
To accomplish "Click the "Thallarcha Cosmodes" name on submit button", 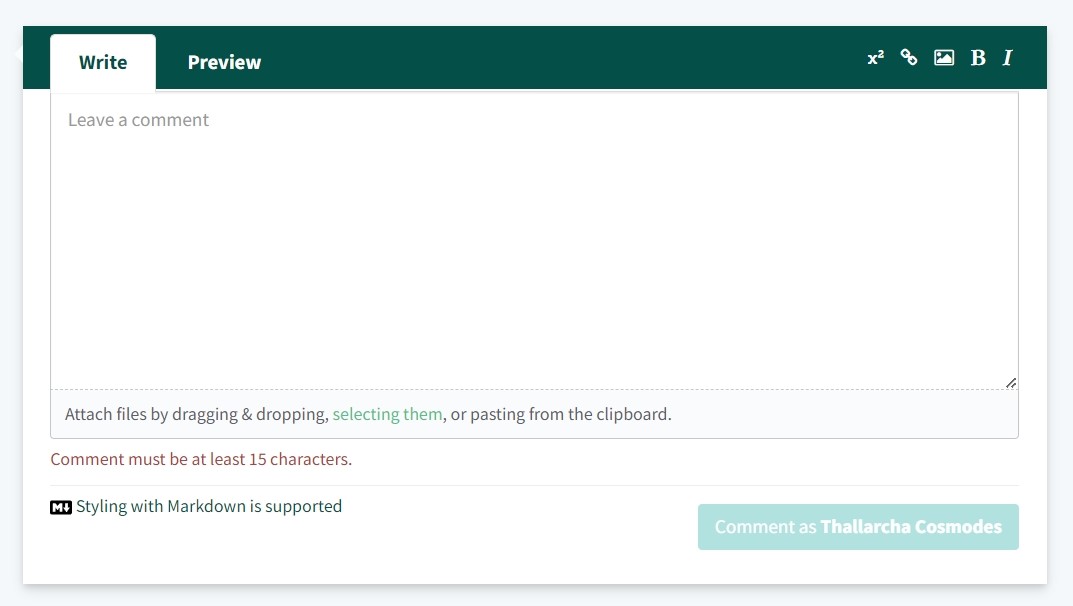I will (x=911, y=527).
